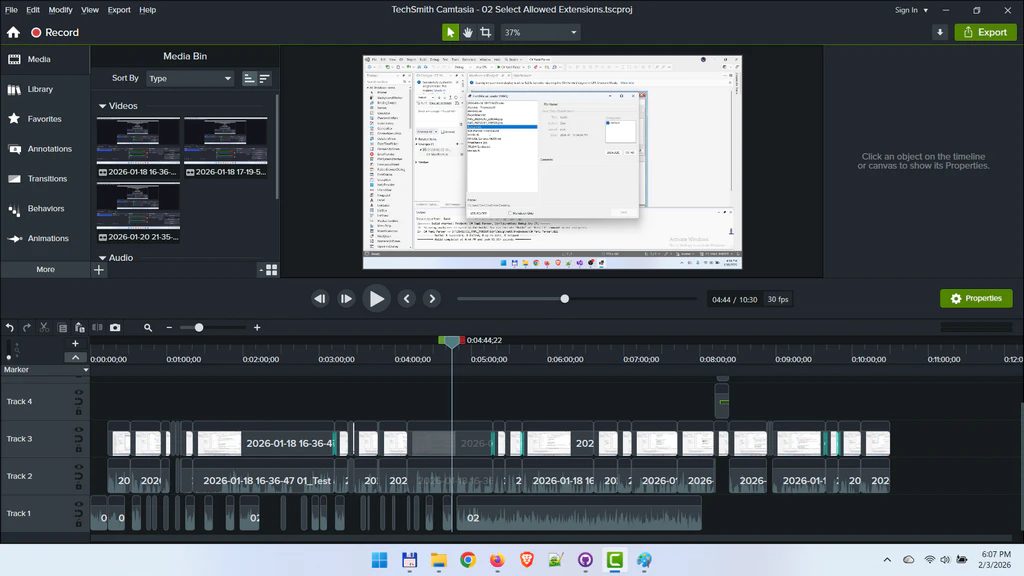Open the Sort By Type dropdown
Viewport: 1024px width, 576px height.
pyautogui.click(x=188, y=78)
